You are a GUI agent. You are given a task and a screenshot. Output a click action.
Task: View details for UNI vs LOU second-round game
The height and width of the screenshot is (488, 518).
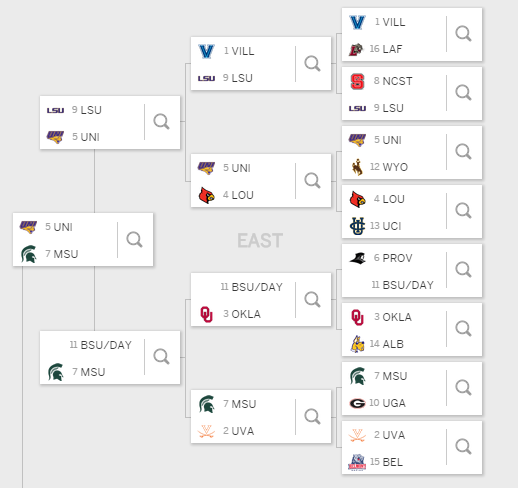coord(312,181)
